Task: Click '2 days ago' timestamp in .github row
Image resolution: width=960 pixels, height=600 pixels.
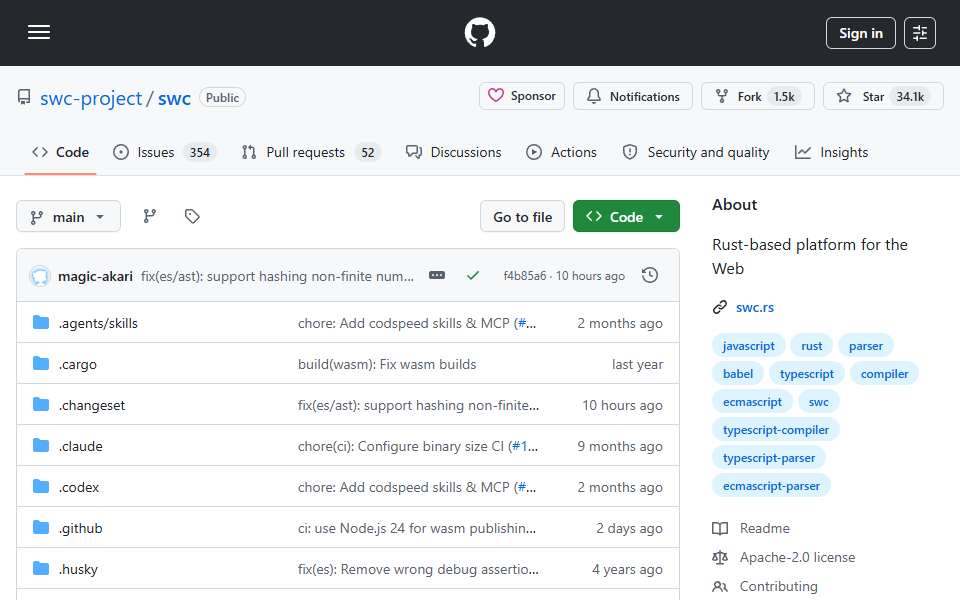Action: 629,528
